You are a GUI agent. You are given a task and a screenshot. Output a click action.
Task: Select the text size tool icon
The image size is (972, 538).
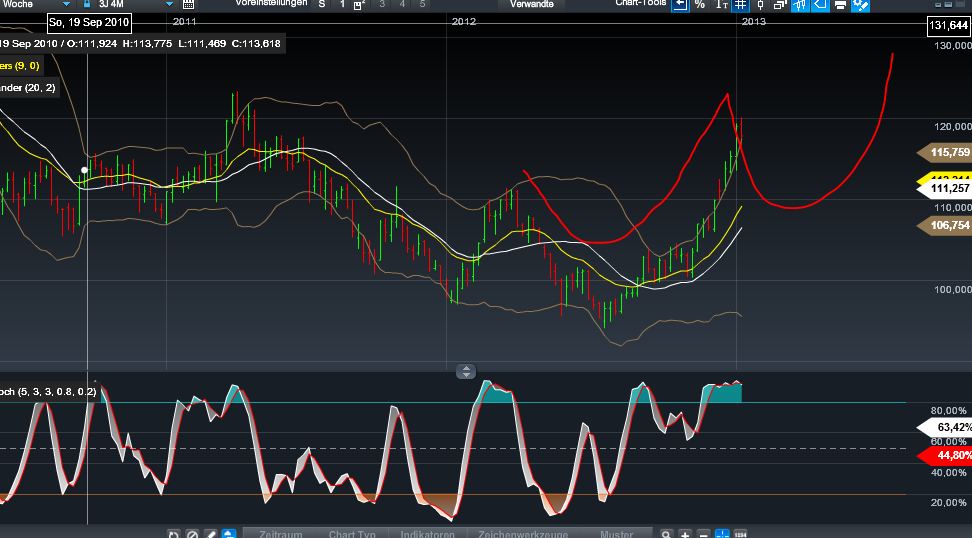721,5
